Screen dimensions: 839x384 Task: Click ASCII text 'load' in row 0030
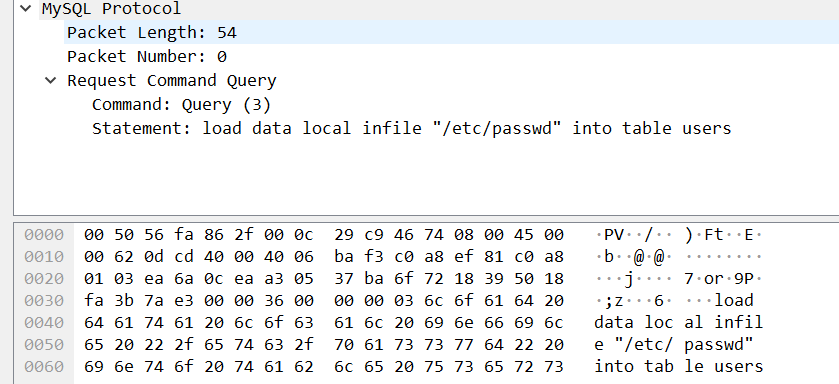coord(734,301)
